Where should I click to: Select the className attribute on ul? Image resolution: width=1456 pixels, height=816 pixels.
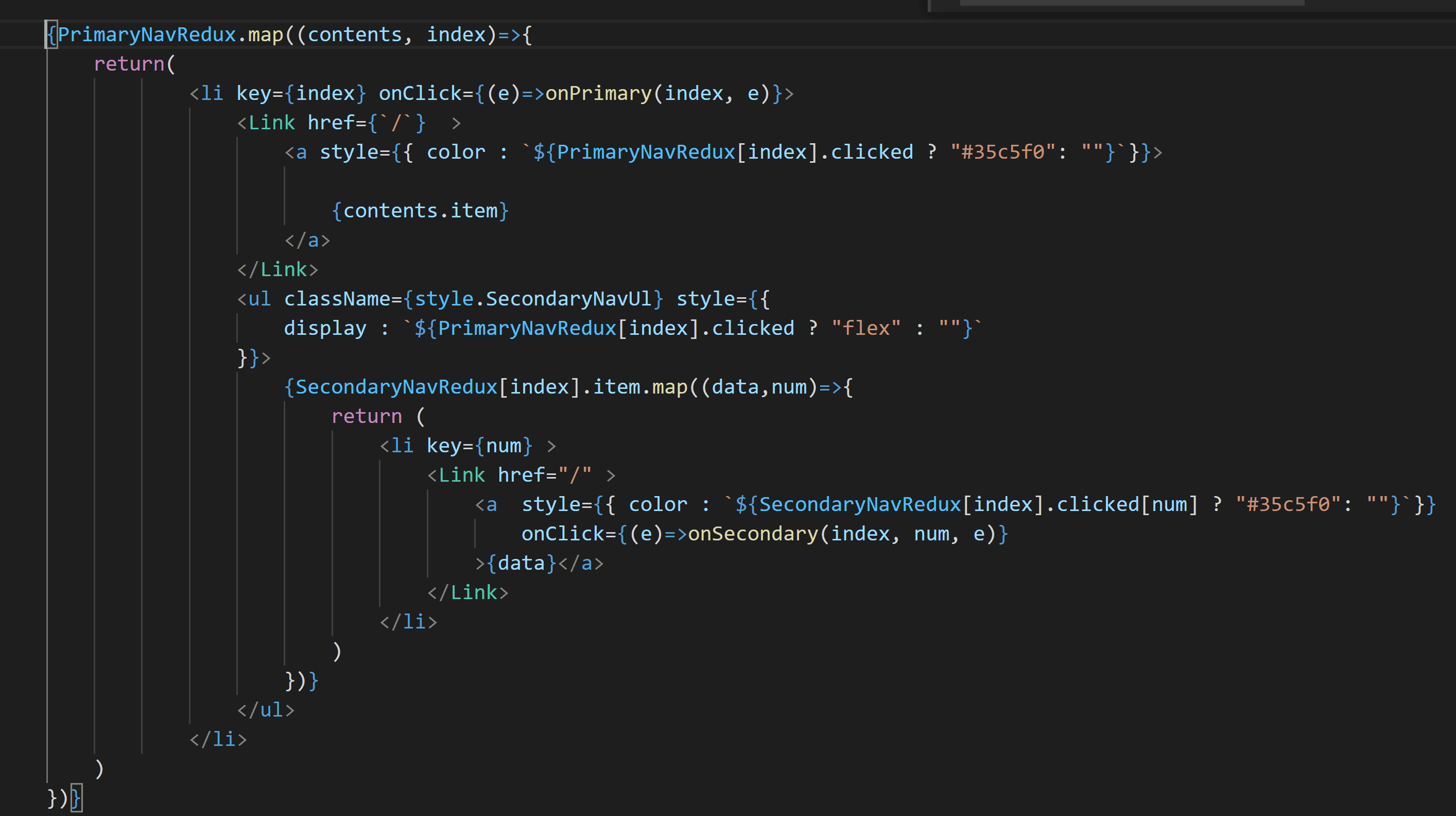pyautogui.click(x=337, y=299)
